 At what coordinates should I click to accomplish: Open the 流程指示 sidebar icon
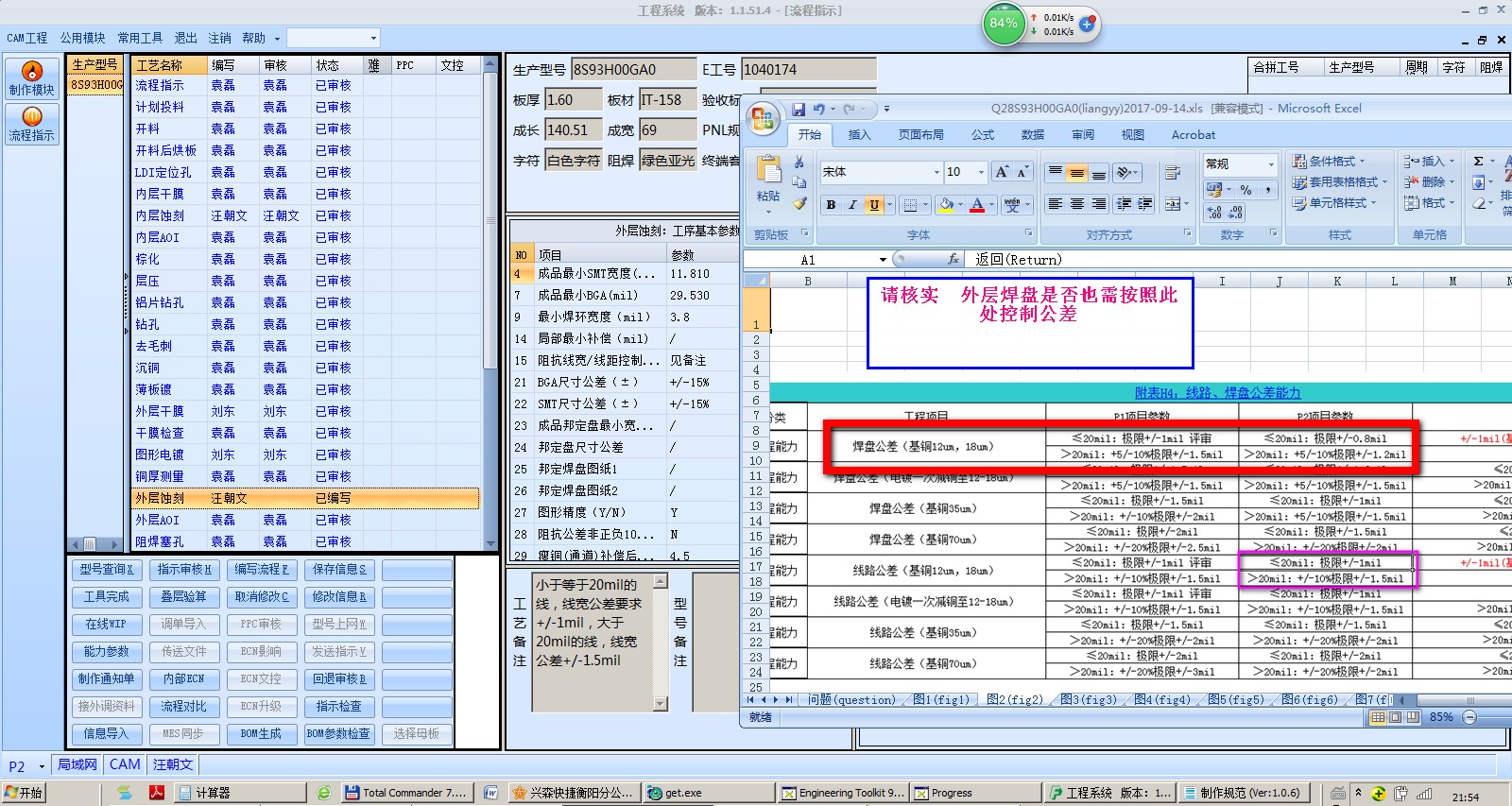[x=32, y=123]
